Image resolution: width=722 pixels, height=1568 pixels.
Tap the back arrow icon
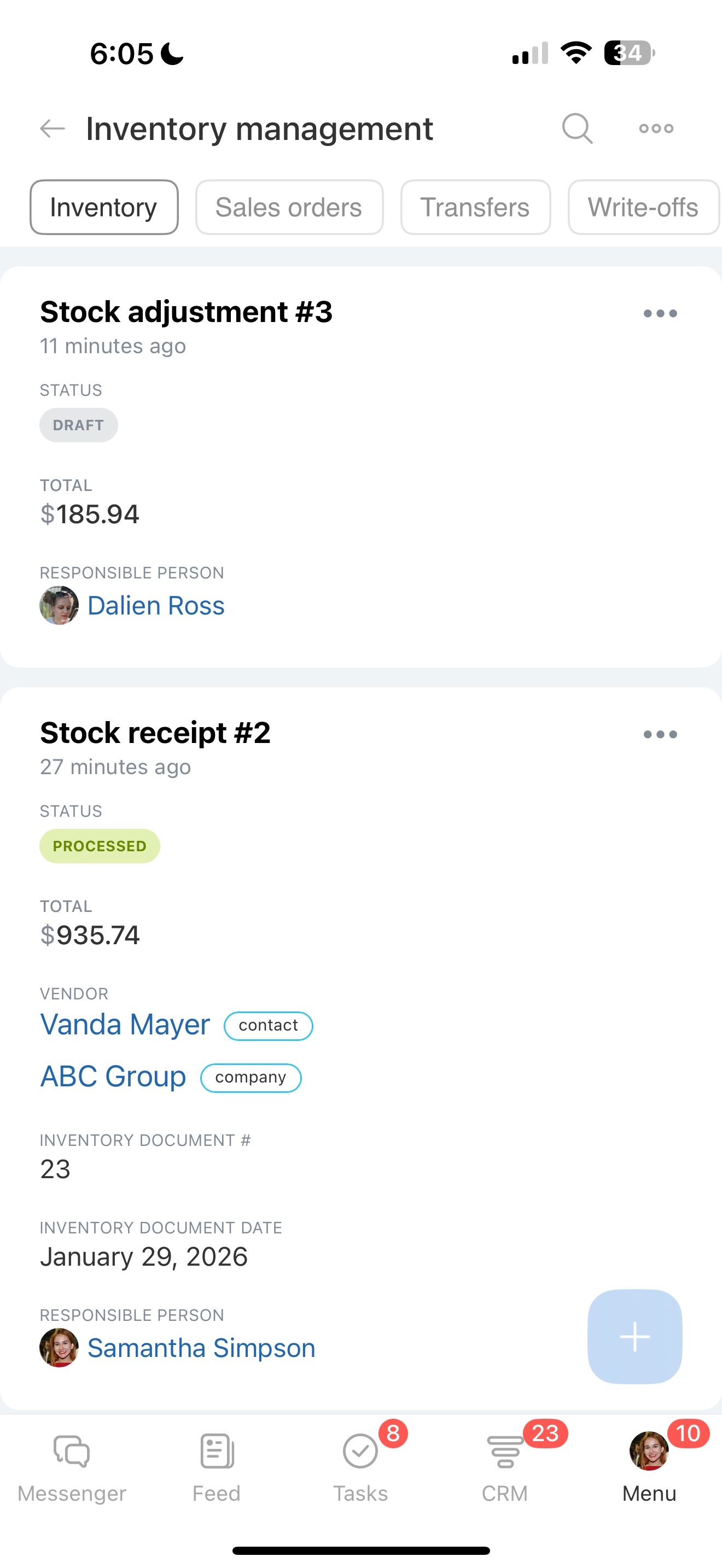[x=53, y=128]
